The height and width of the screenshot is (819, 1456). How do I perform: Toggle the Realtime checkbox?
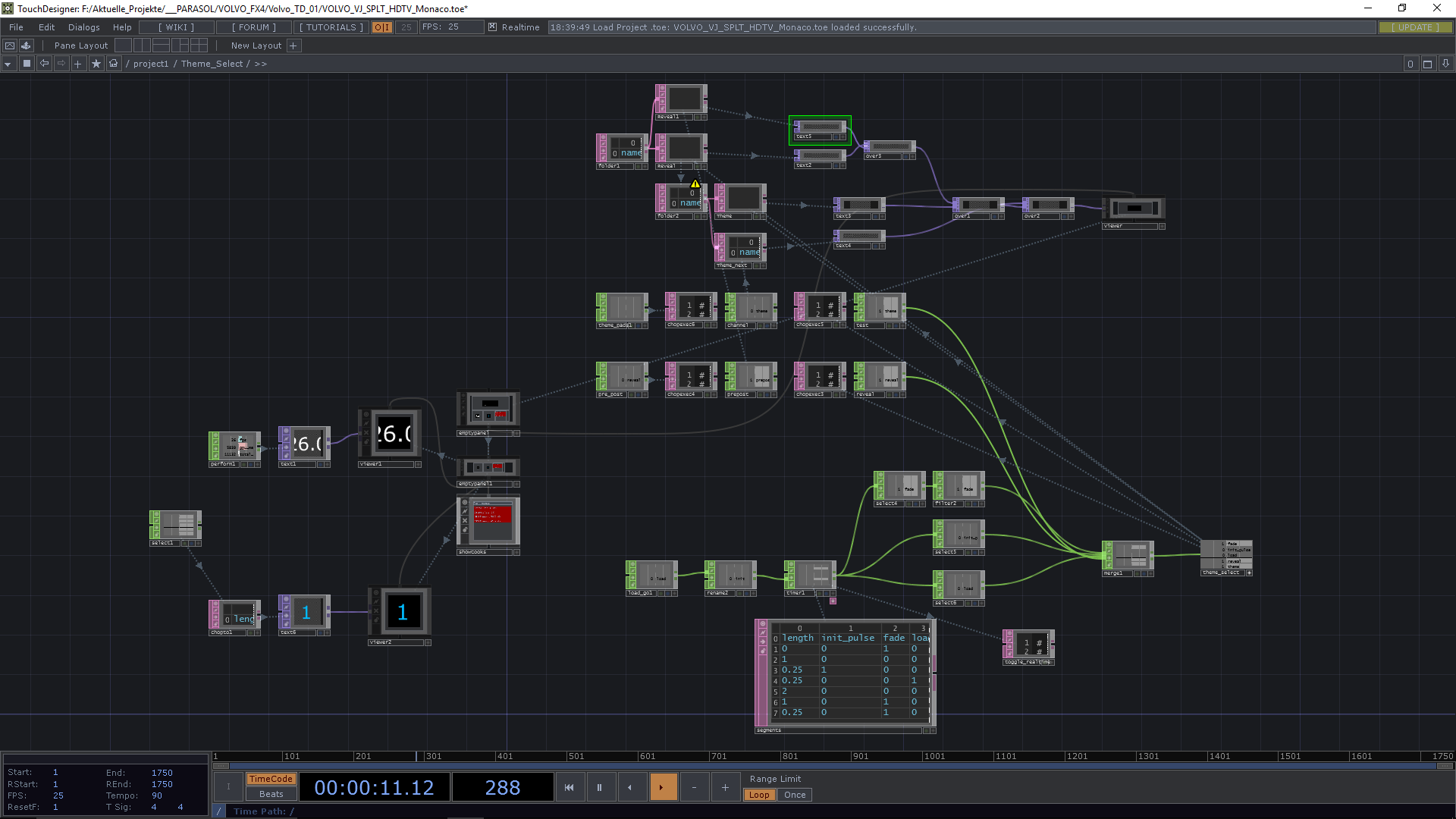point(493,27)
